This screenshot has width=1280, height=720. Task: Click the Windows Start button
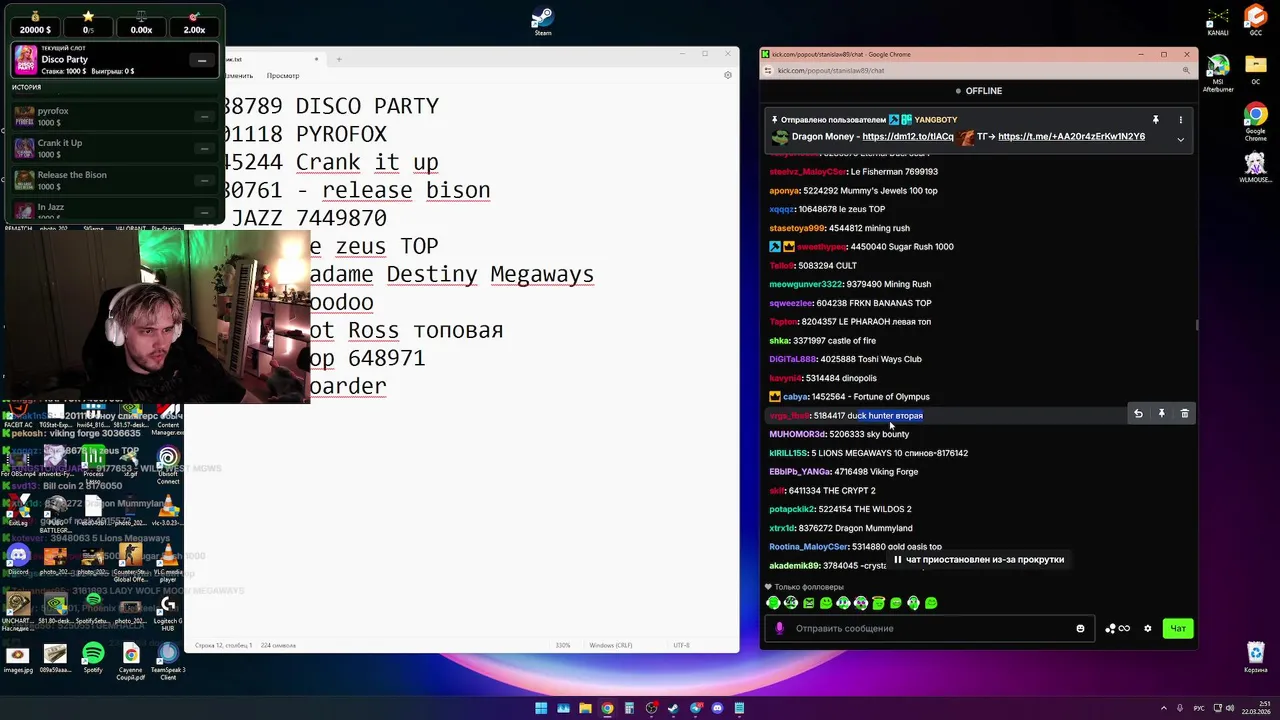click(x=541, y=708)
